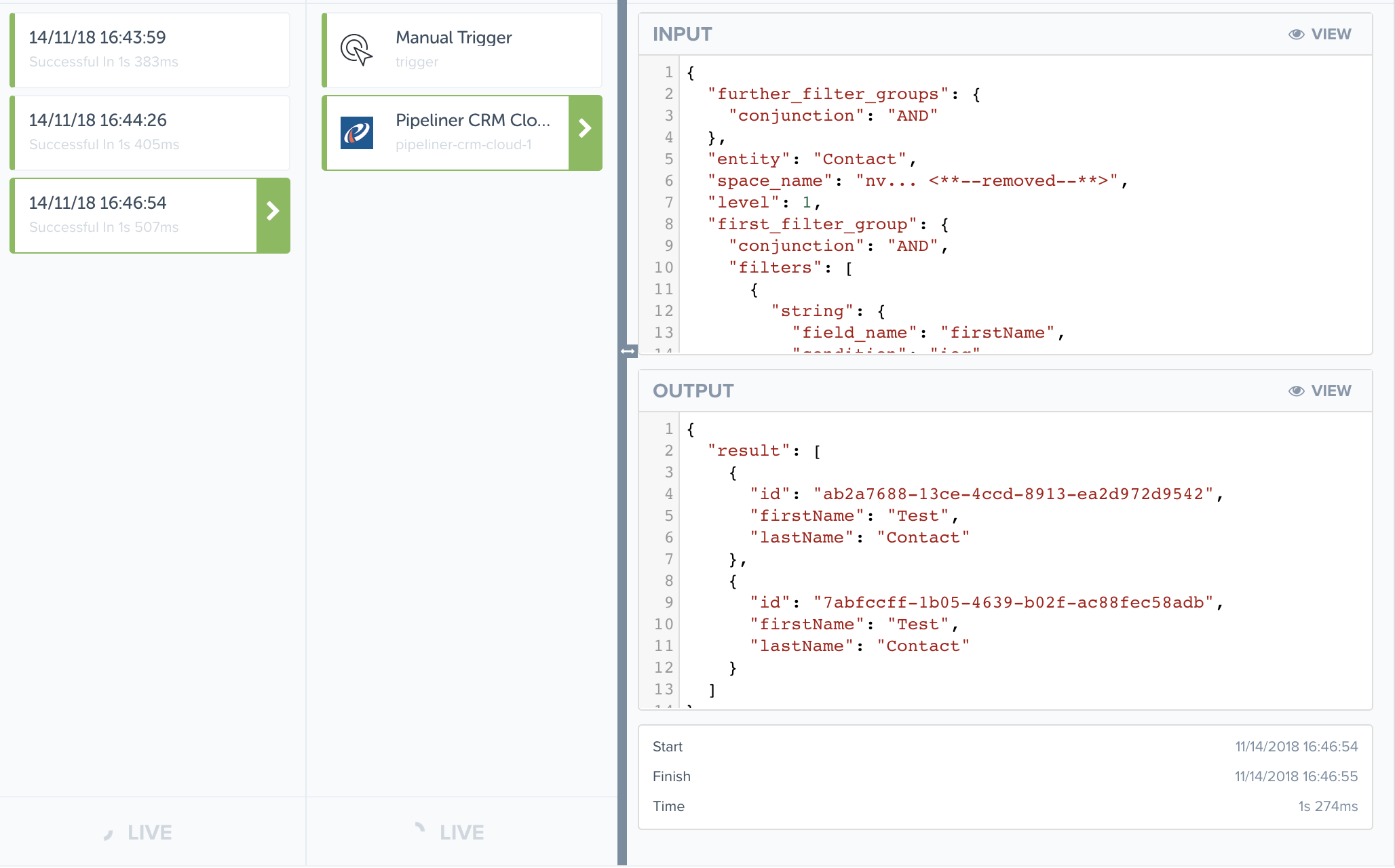Viewport: 1395px width, 868px height.
Task: Click the panel resize handle arrows icon
Action: (628, 351)
